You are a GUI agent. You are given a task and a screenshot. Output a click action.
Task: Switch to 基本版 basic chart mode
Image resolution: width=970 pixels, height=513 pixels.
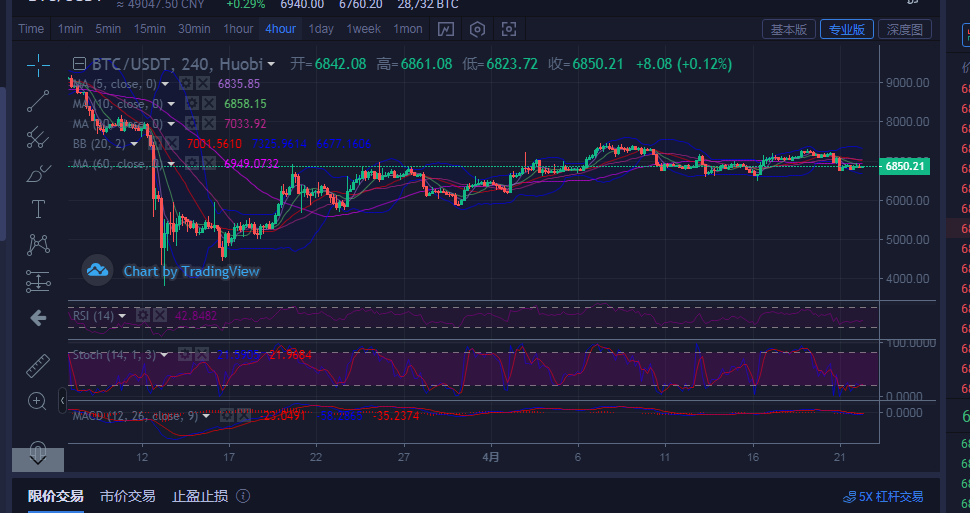click(788, 29)
